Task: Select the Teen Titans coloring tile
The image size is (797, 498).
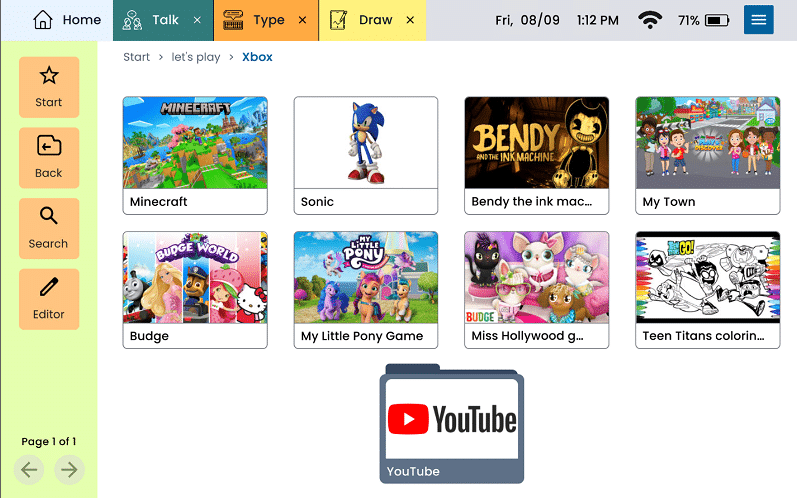Action: (707, 290)
